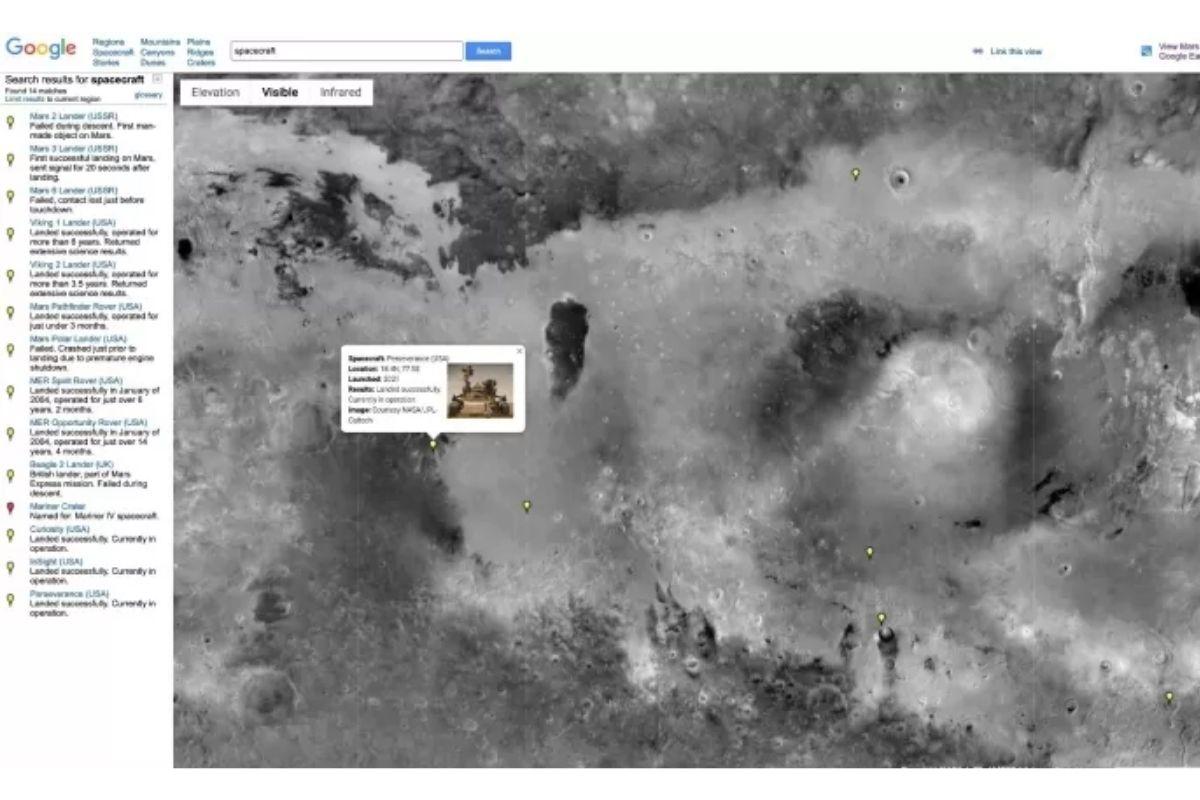The height and width of the screenshot is (800, 1200).
Task: Open the Perseverance (USA) result link
Action: [69, 593]
